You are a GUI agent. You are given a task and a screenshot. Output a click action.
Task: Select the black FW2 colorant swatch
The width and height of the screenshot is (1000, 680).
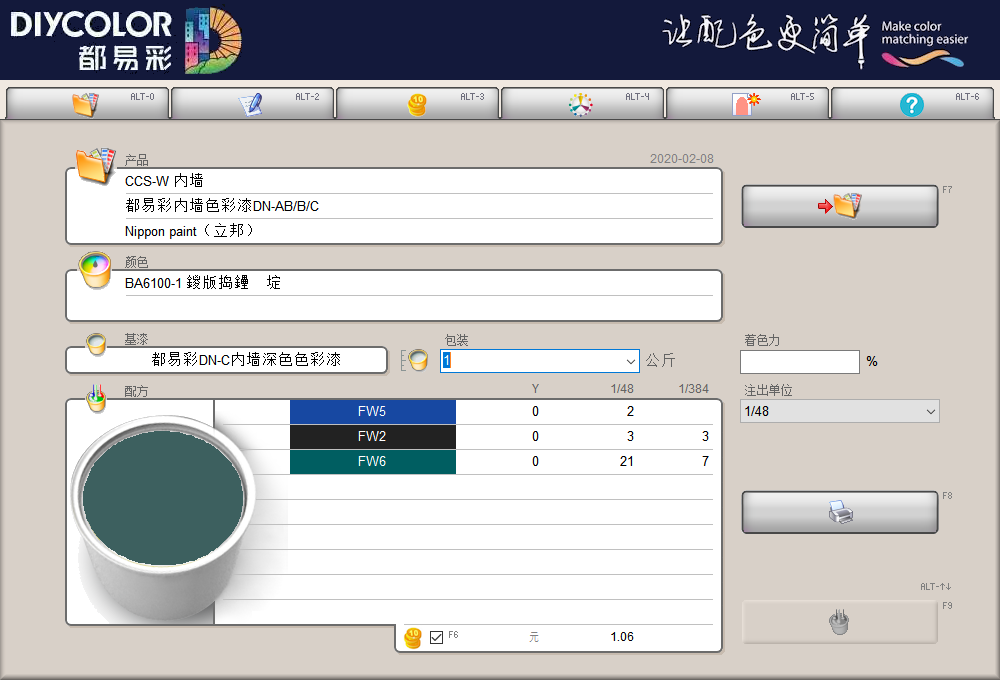[372, 436]
